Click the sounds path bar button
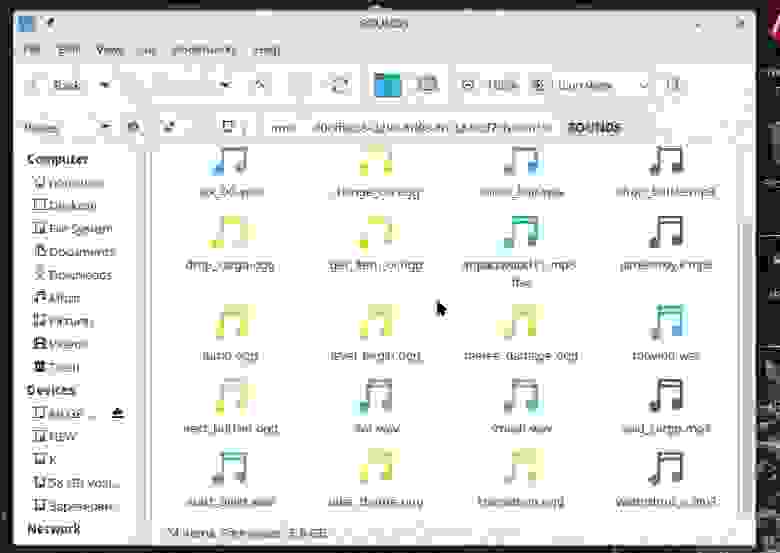Screen dimensions: 780x553 pyautogui.click(x=595, y=127)
